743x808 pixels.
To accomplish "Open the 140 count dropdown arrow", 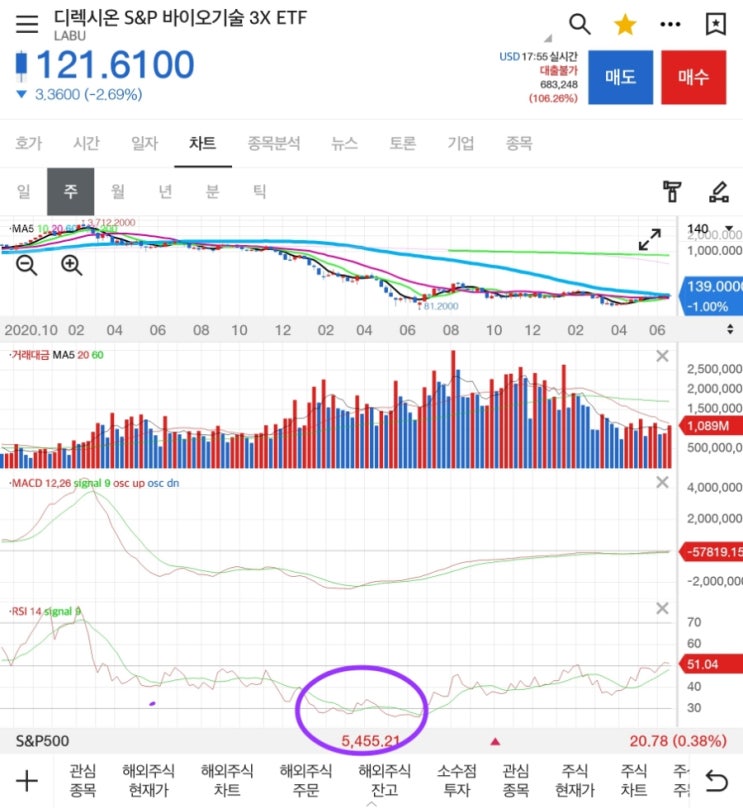I will pos(729,228).
